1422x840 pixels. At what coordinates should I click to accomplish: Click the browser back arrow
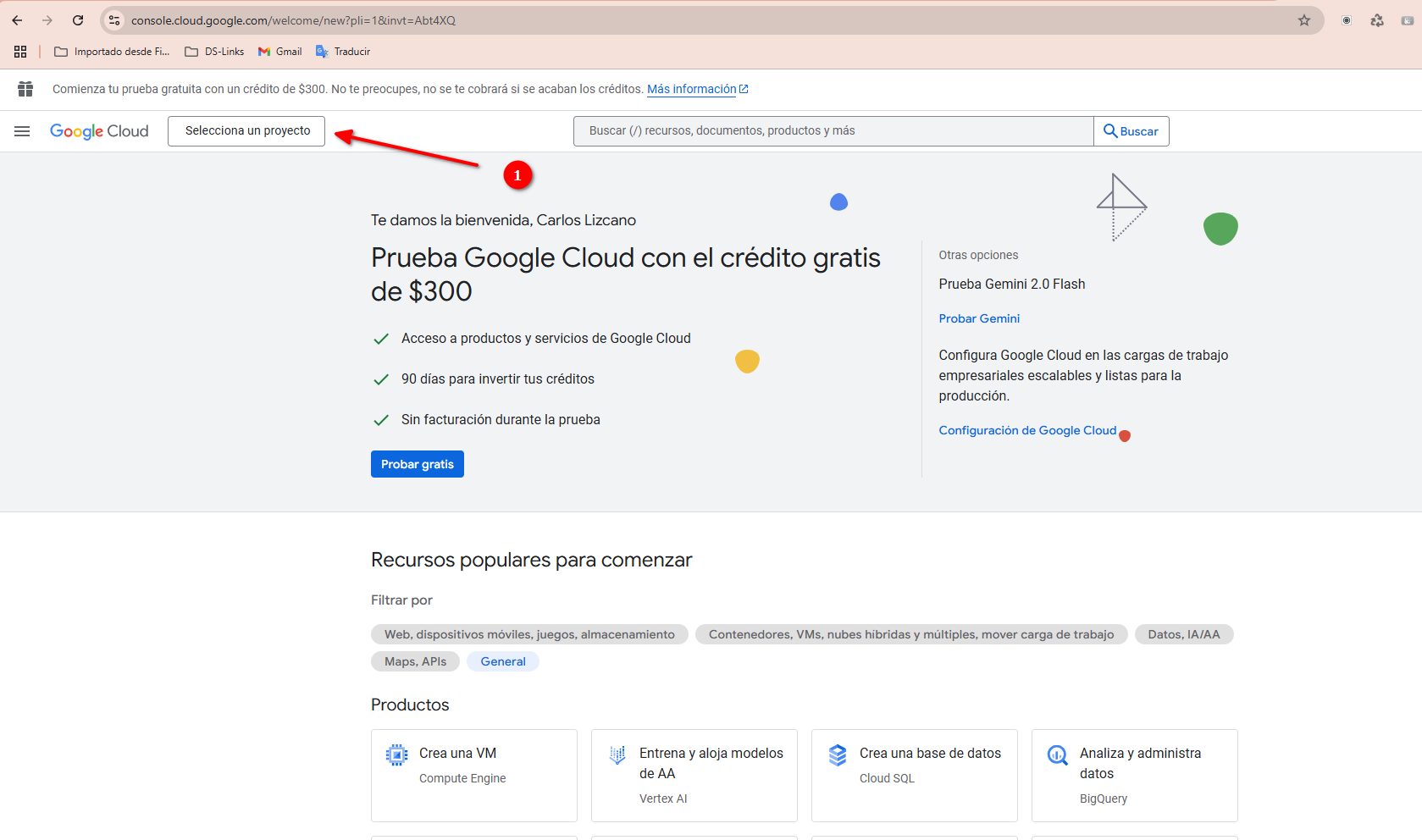tap(17, 20)
